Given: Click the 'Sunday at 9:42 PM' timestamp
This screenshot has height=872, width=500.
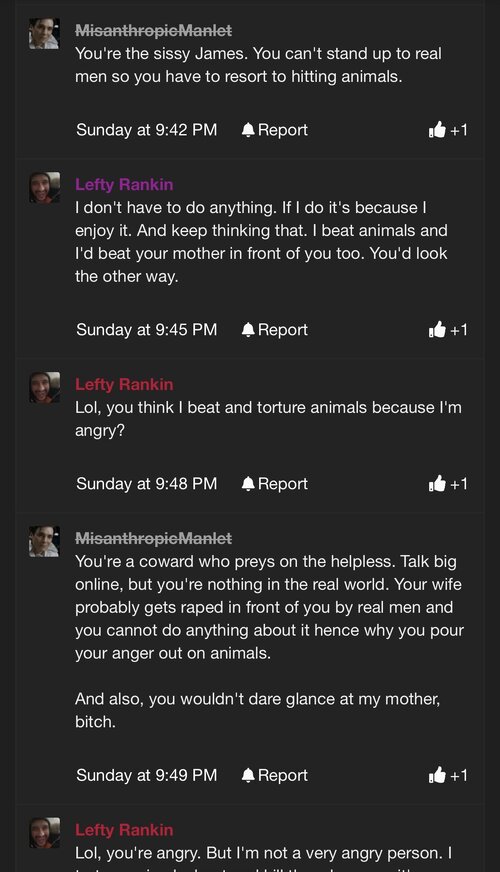Looking at the screenshot, I should (147, 130).
